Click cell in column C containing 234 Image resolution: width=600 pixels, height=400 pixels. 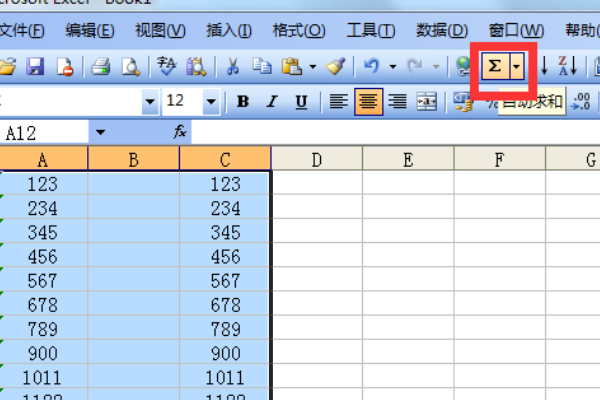225,207
